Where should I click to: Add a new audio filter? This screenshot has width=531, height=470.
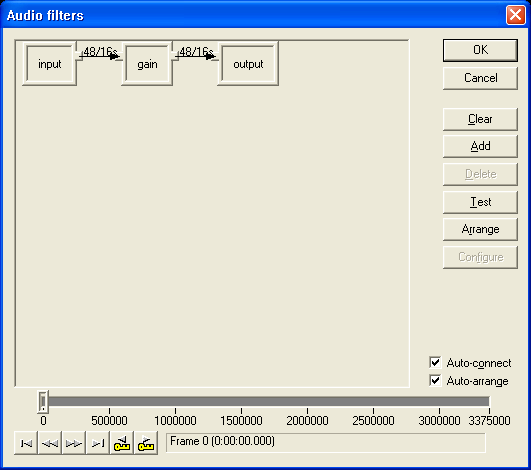[480, 146]
